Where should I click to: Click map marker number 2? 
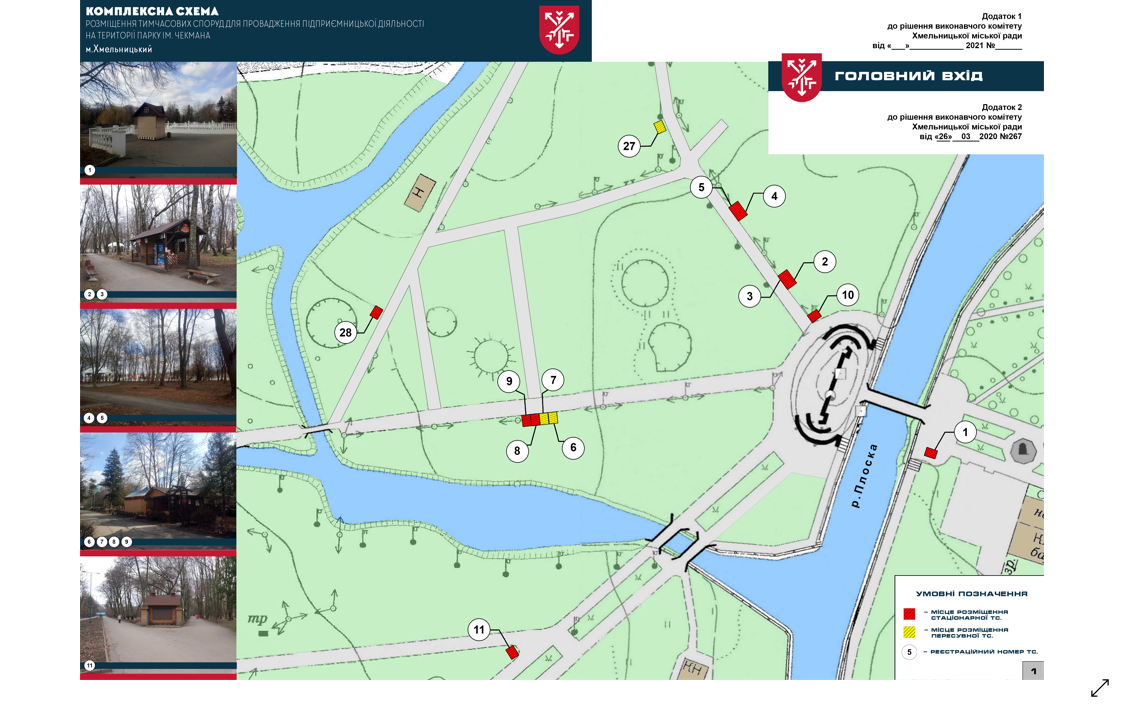[824, 262]
